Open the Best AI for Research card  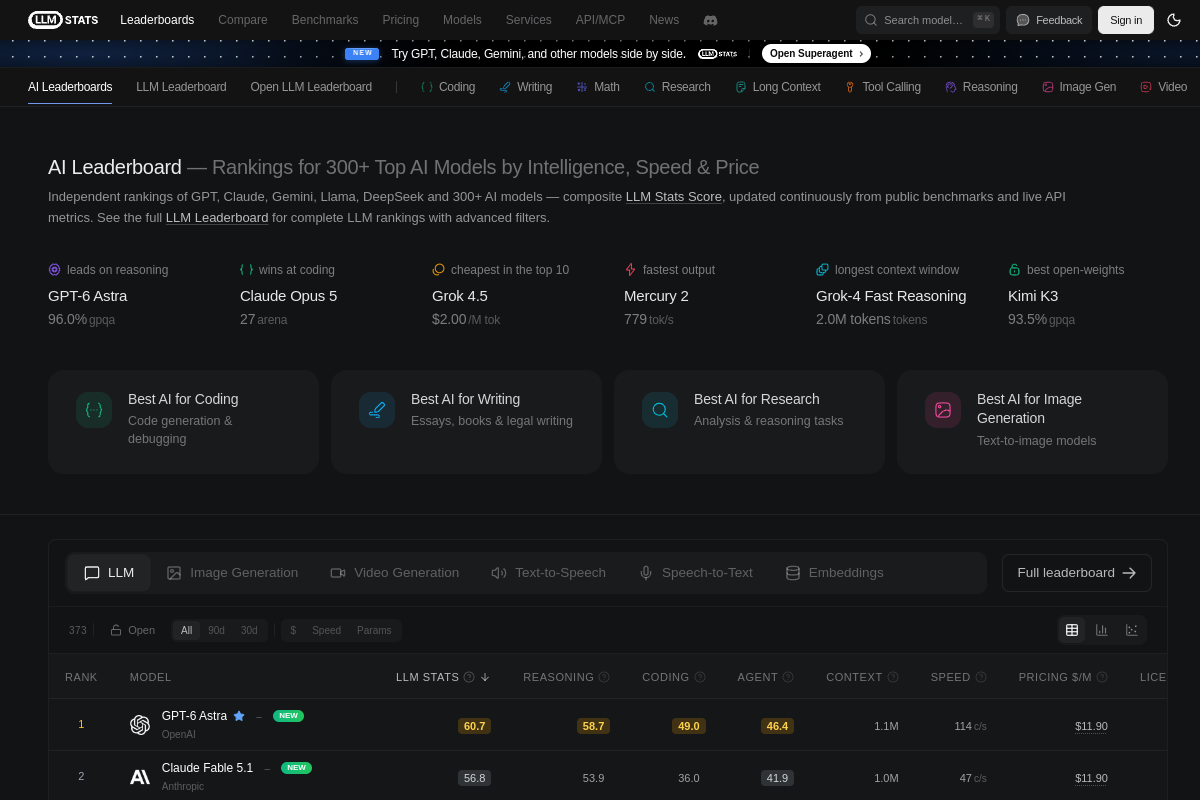(x=749, y=422)
